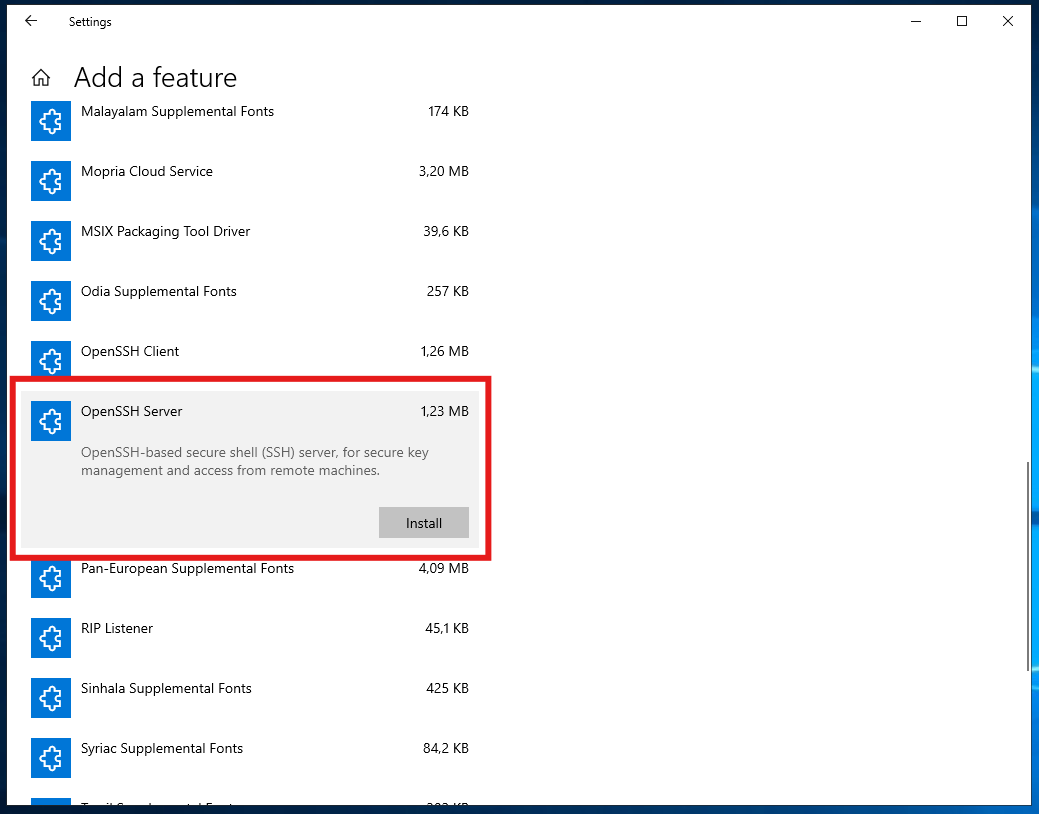The width and height of the screenshot is (1039, 814).
Task: Click the OpenSSH Server feature icon
Action: pos(51,421)
